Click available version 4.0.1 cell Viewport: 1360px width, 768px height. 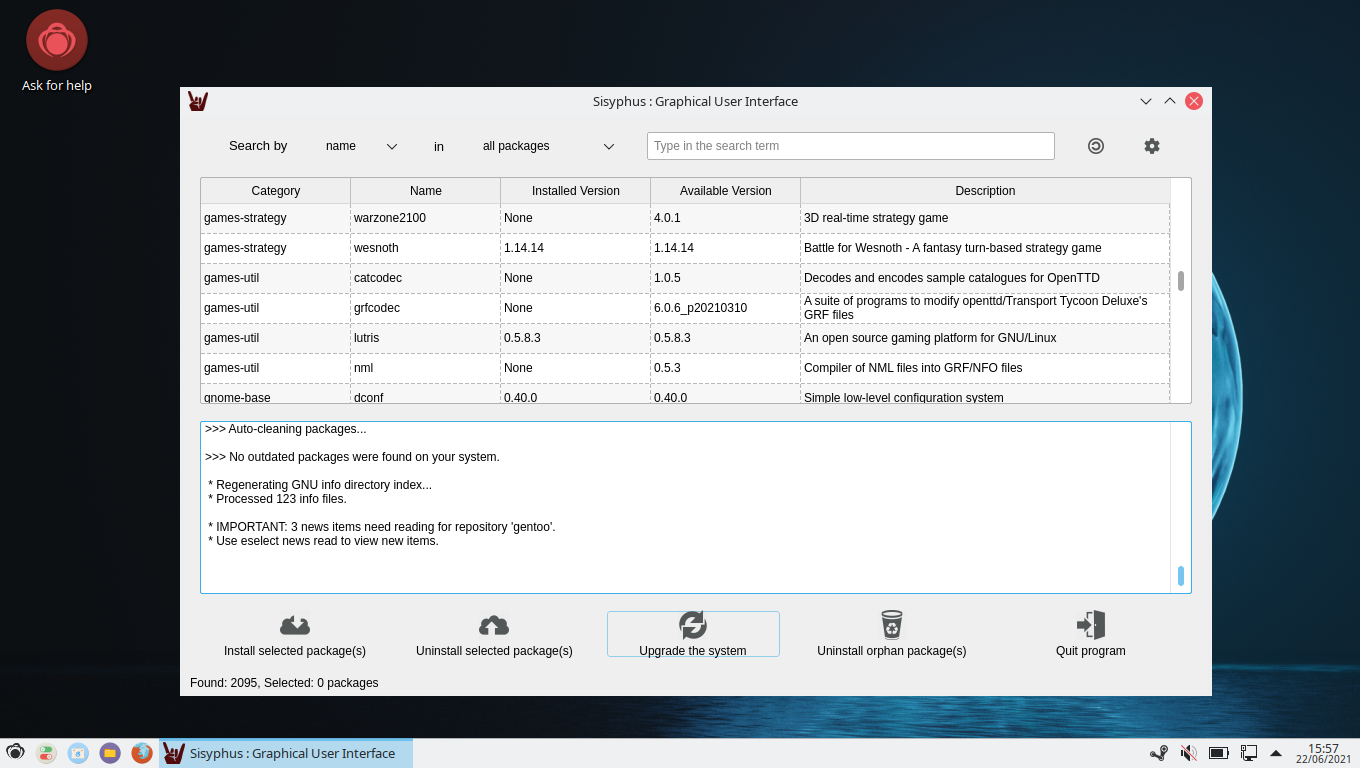click(x=726, y=218)
